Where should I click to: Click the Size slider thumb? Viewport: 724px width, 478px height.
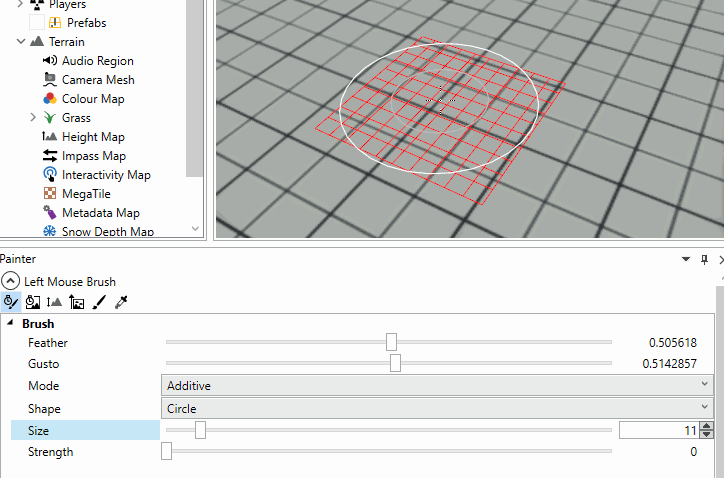[200, 430]
